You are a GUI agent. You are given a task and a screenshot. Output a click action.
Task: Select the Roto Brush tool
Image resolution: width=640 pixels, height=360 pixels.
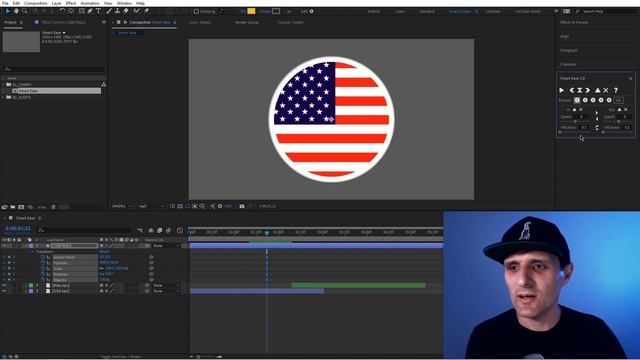[137, 11]
